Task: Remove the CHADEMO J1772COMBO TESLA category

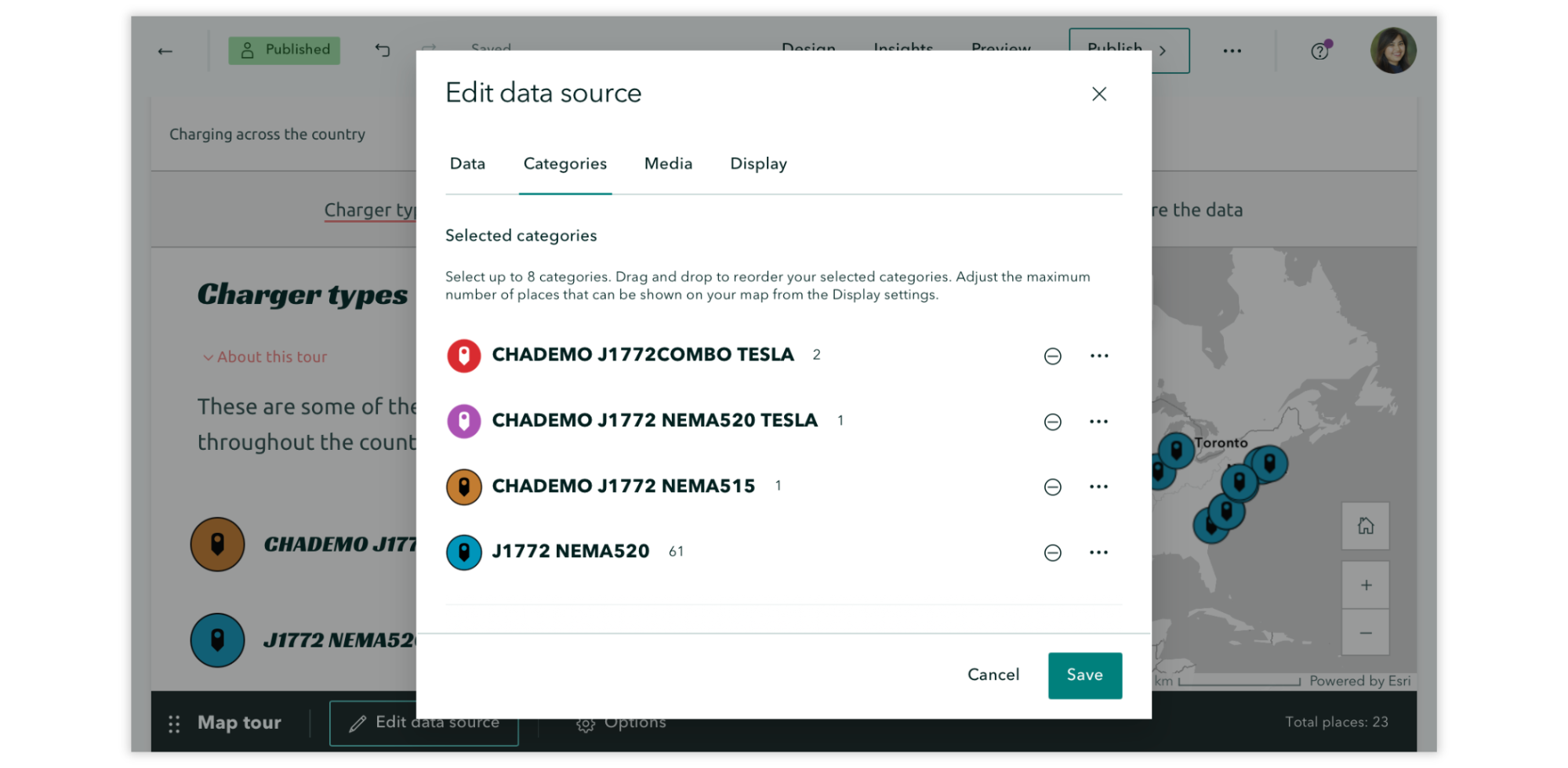Action: point(1053,356)
